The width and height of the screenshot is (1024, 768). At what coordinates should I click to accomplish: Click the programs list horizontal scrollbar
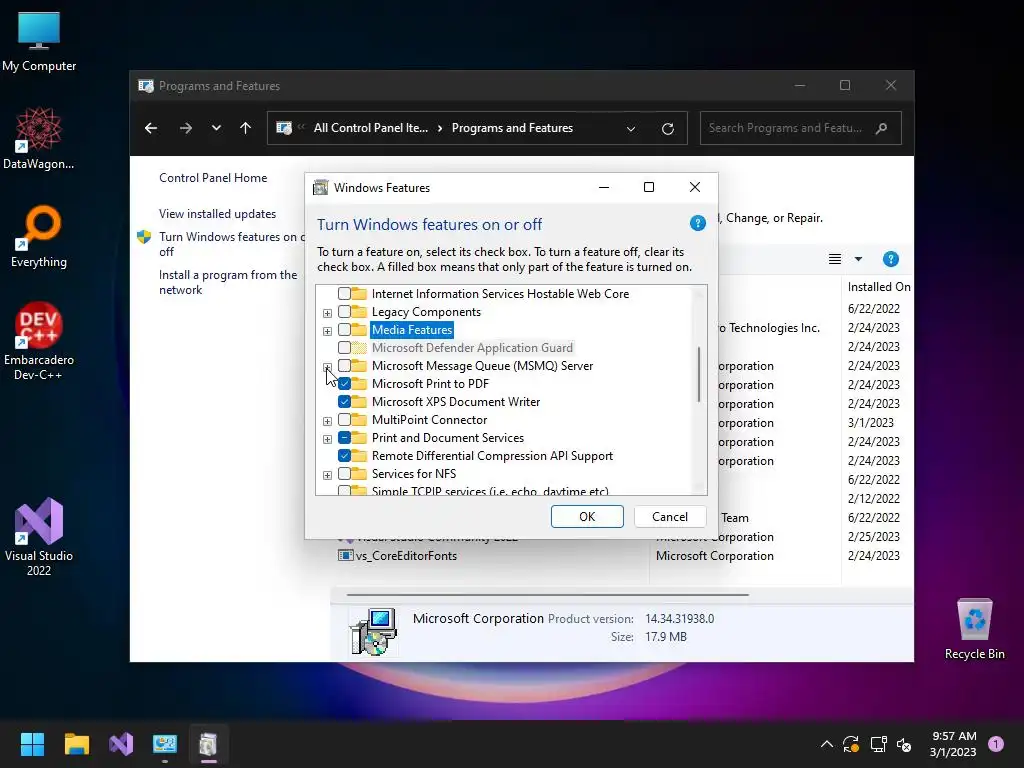pyautogui.click(x=547, y=595)
